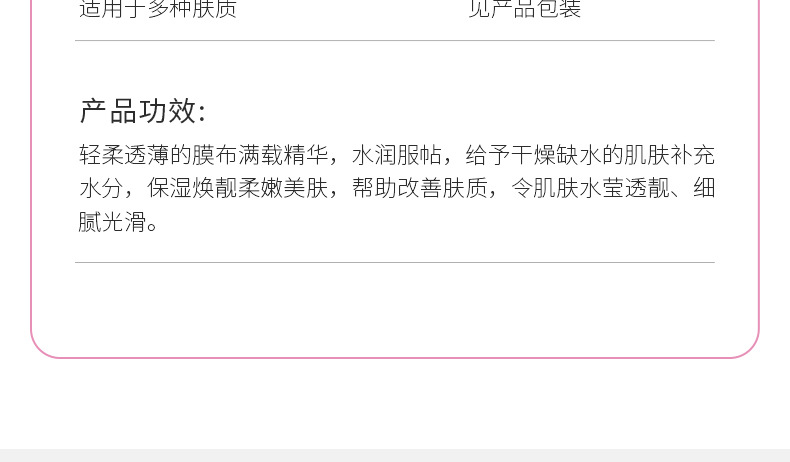Click the bottom-right rounded corner of pink frame
This screenshot has height=462, width=790.
750,348
